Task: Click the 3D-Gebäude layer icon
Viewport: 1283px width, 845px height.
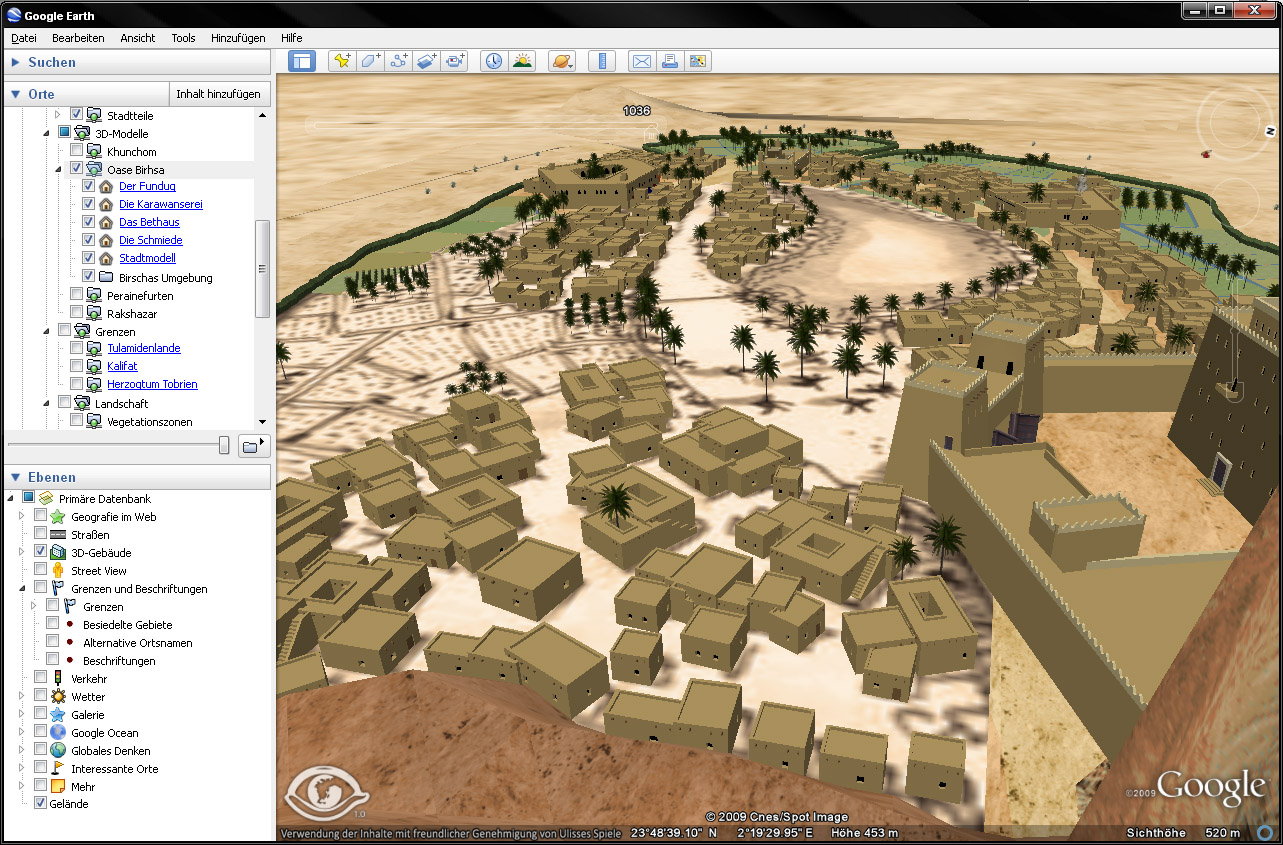Action: [x=57, y=552]
